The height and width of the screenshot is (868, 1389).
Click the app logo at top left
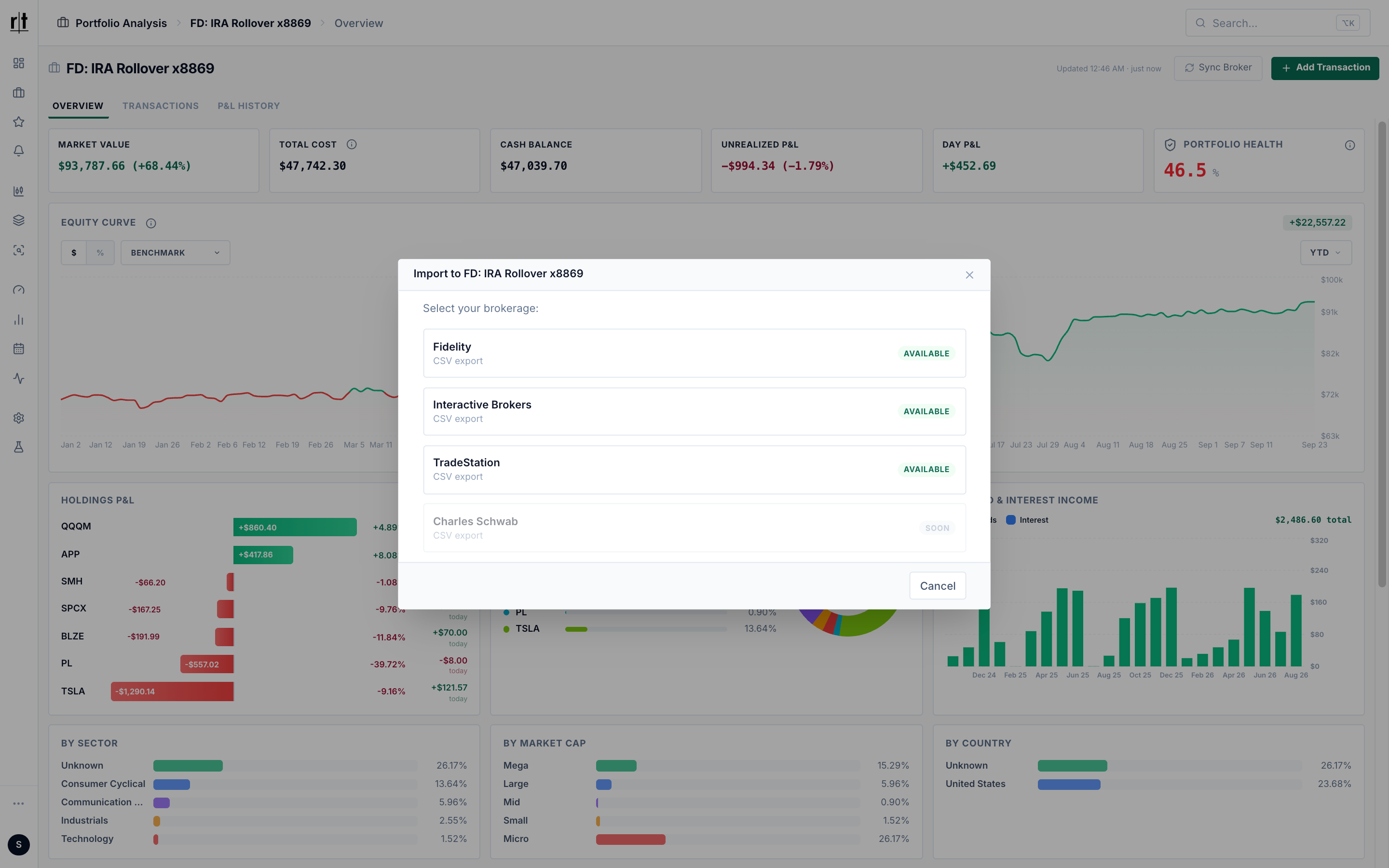pyautogui.click(x=19, y=22)
